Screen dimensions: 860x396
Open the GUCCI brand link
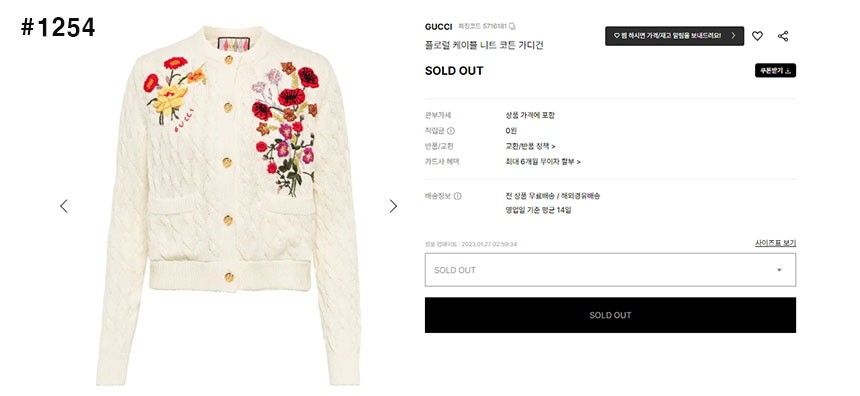[438, 26]
